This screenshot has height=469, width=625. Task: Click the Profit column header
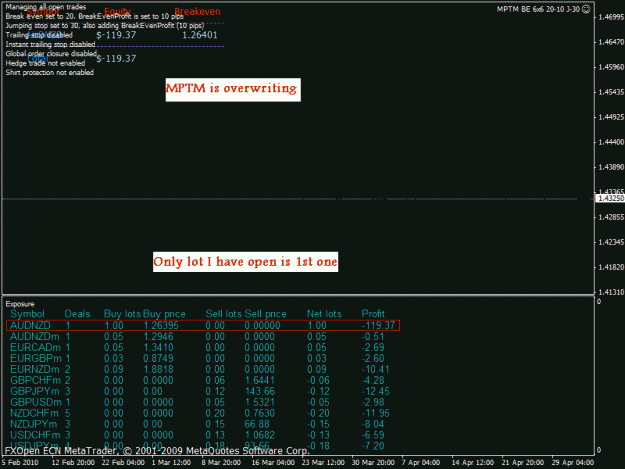pos(373,314)
